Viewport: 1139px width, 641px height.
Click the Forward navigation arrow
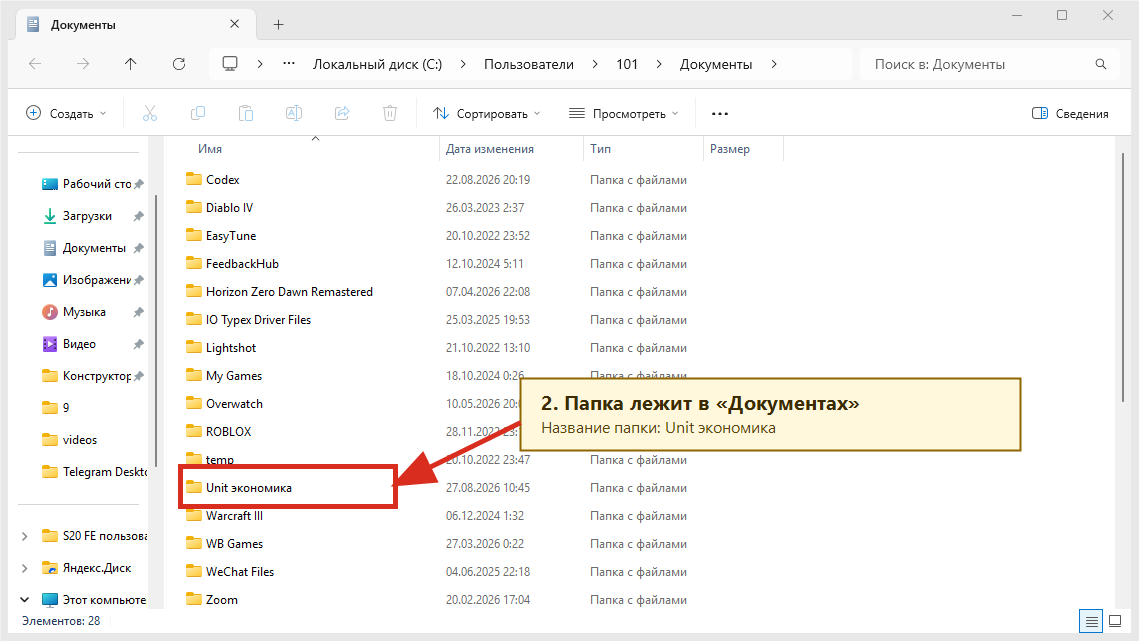(83, 64)
